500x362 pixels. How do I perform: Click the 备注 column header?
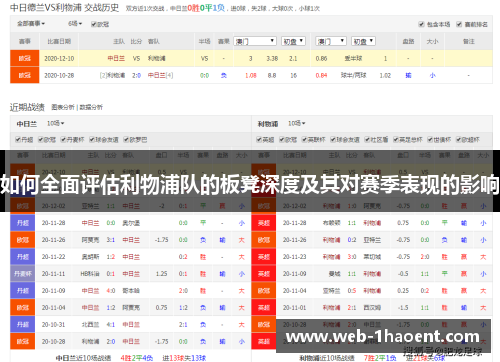coord(468,41)
